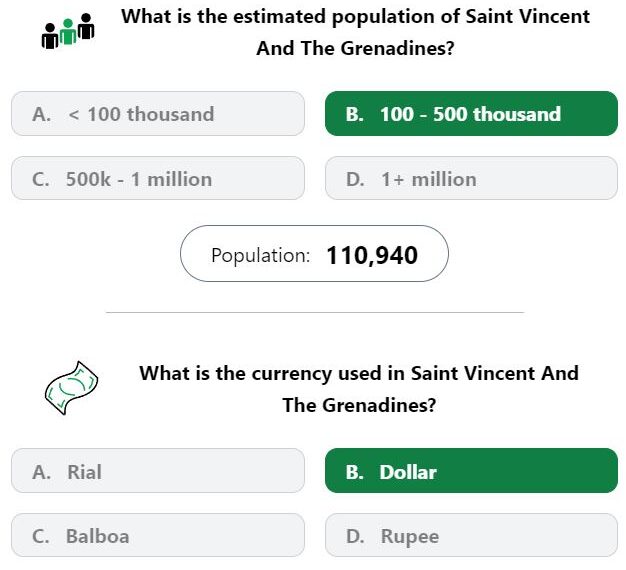626x570 pixels.
Task: Click the "B." letter on Dollar option
Action: pyautogui.click(x=355, y=472)
